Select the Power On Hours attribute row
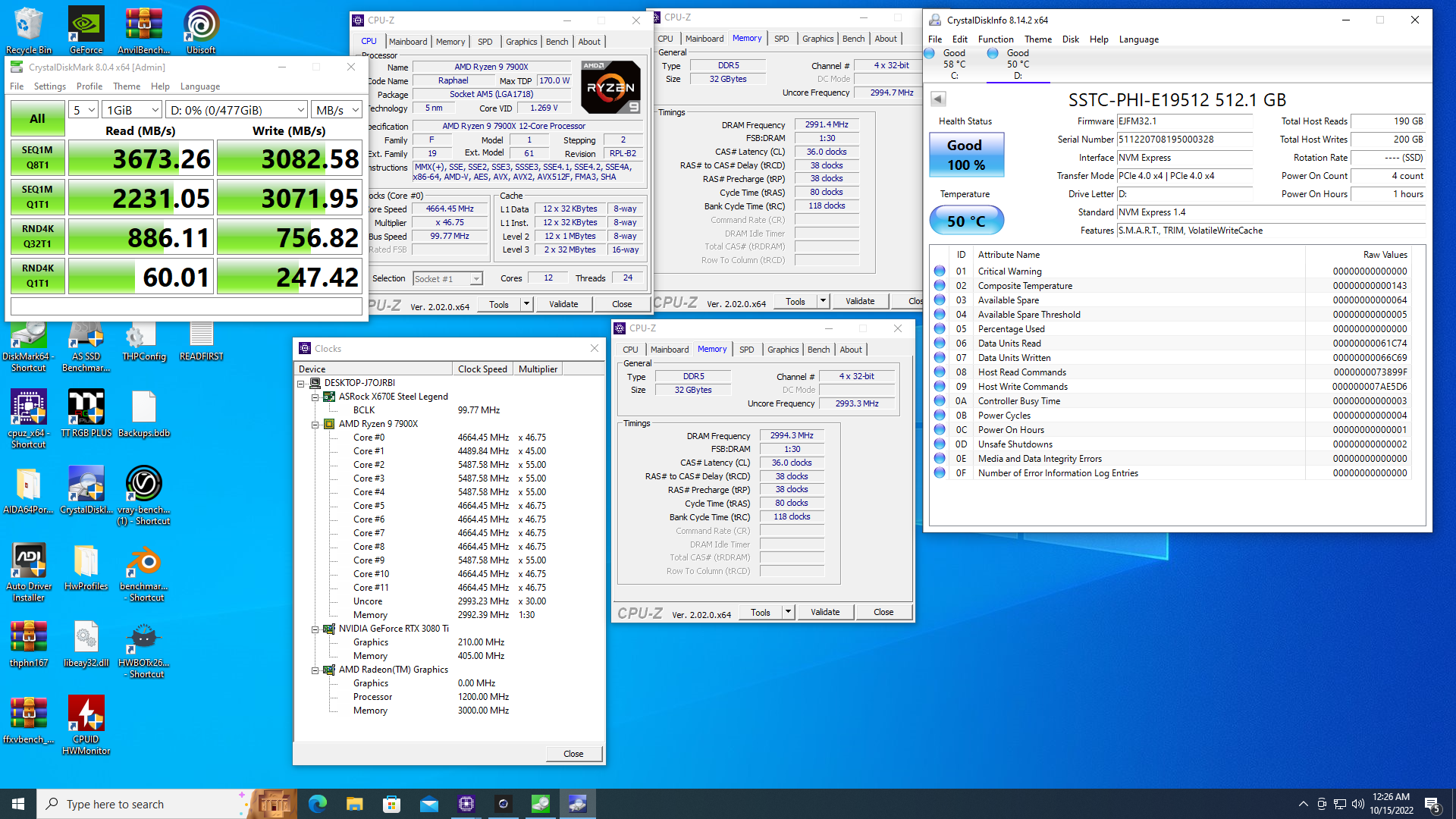 pos(1172,430)
